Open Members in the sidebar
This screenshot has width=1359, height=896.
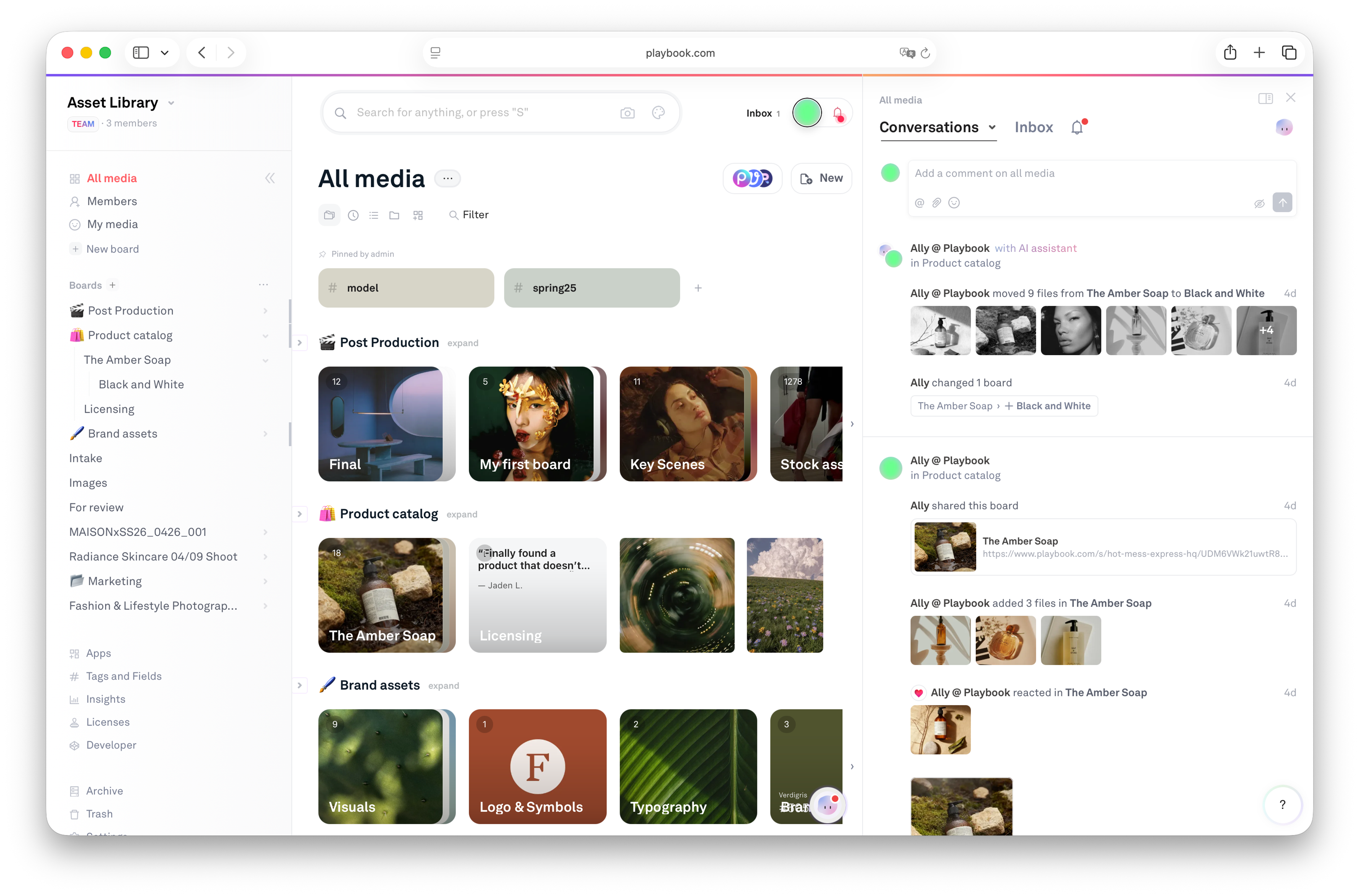click(x=111, y=201)
